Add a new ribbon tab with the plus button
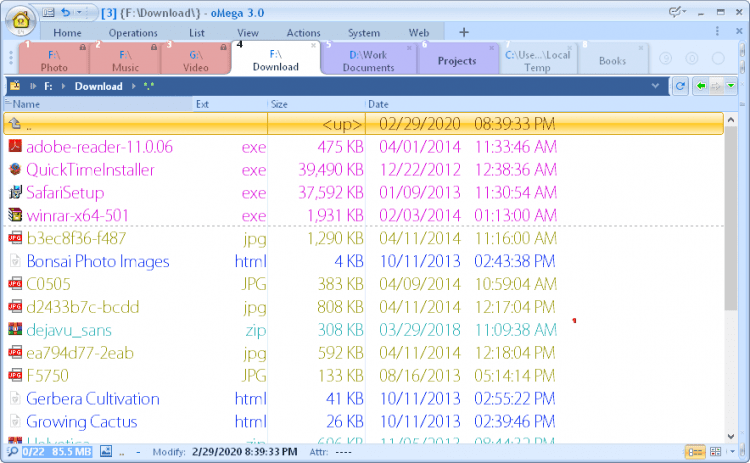 tap(463, 33)
